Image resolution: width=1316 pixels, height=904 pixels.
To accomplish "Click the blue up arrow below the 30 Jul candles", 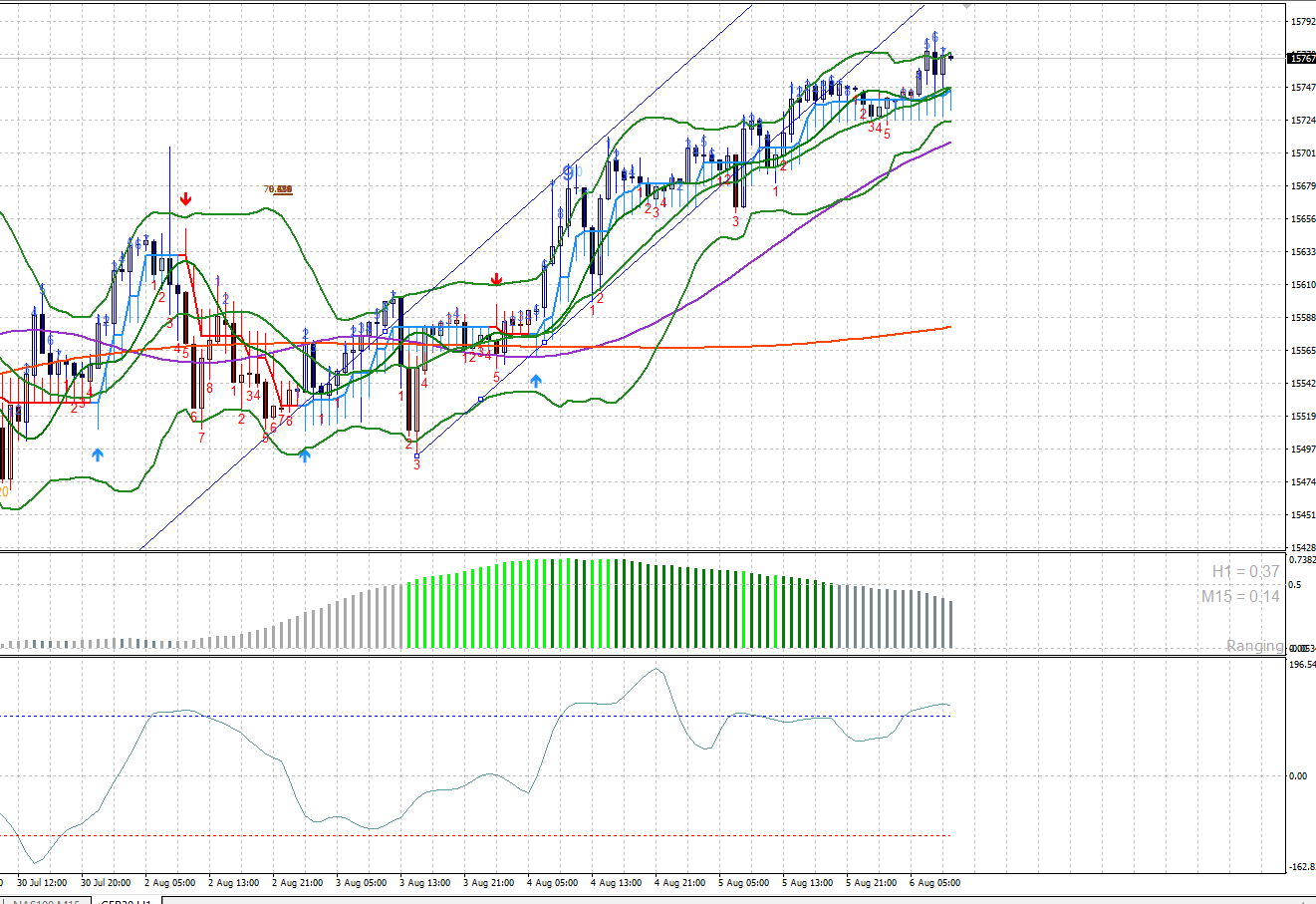I will pyautogui.click(x=97, y=453).
